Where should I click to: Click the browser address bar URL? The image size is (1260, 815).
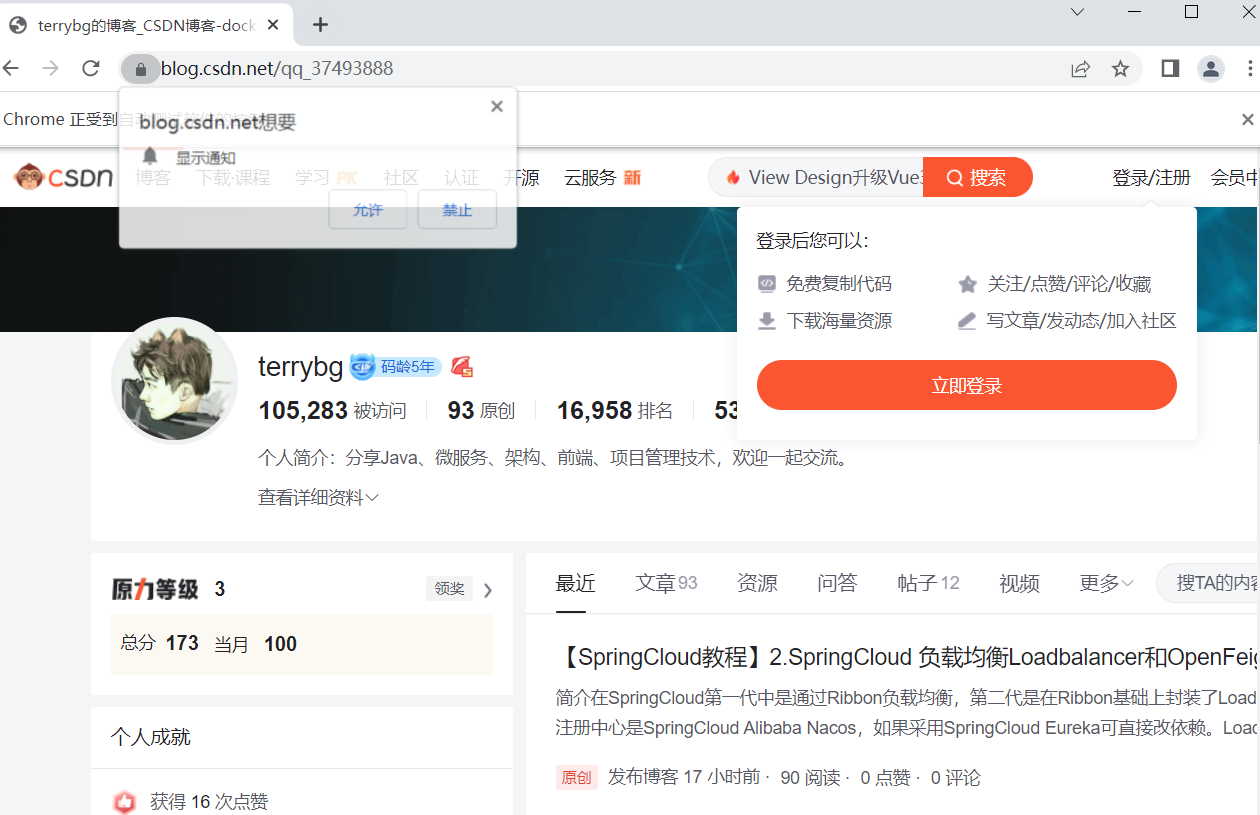(277, 69)
